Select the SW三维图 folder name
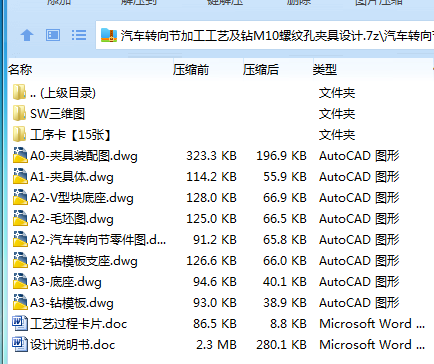The height and width of the screenshot is (364, 434). 57,114
